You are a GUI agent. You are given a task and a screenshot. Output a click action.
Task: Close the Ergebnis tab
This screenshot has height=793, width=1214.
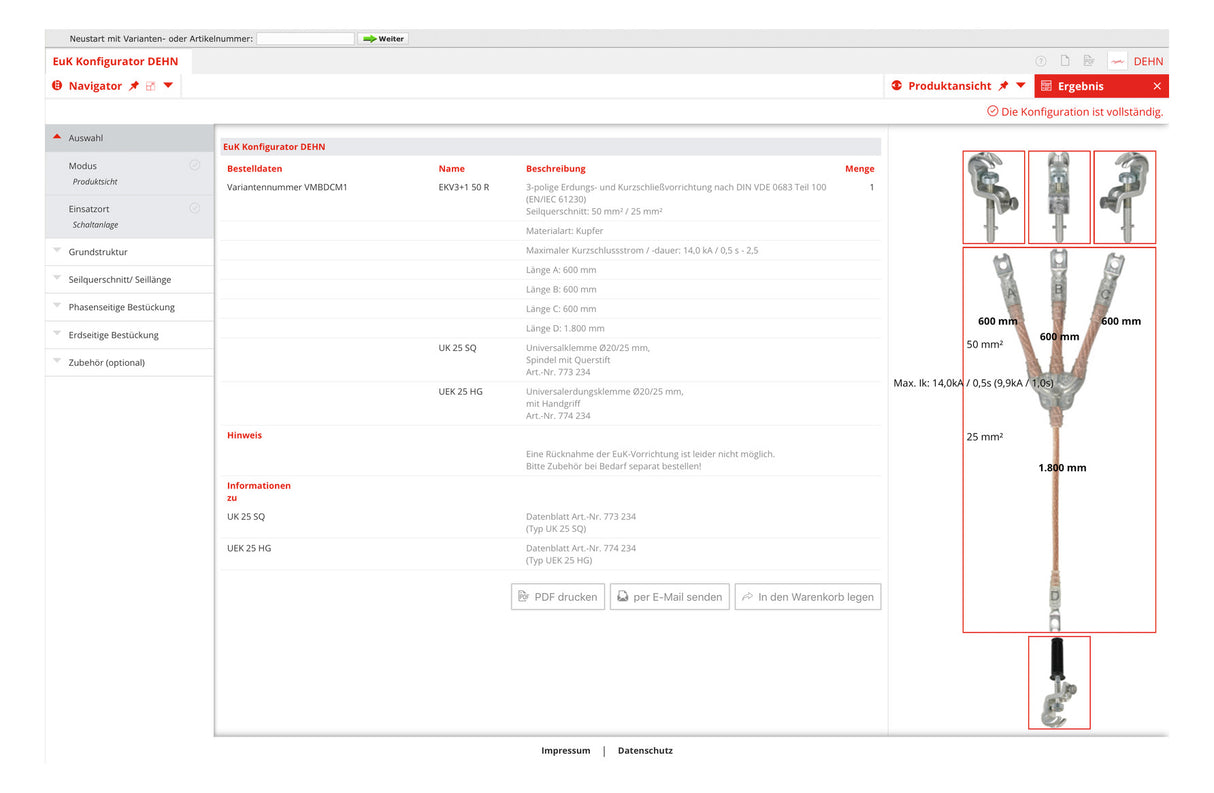1157,86
